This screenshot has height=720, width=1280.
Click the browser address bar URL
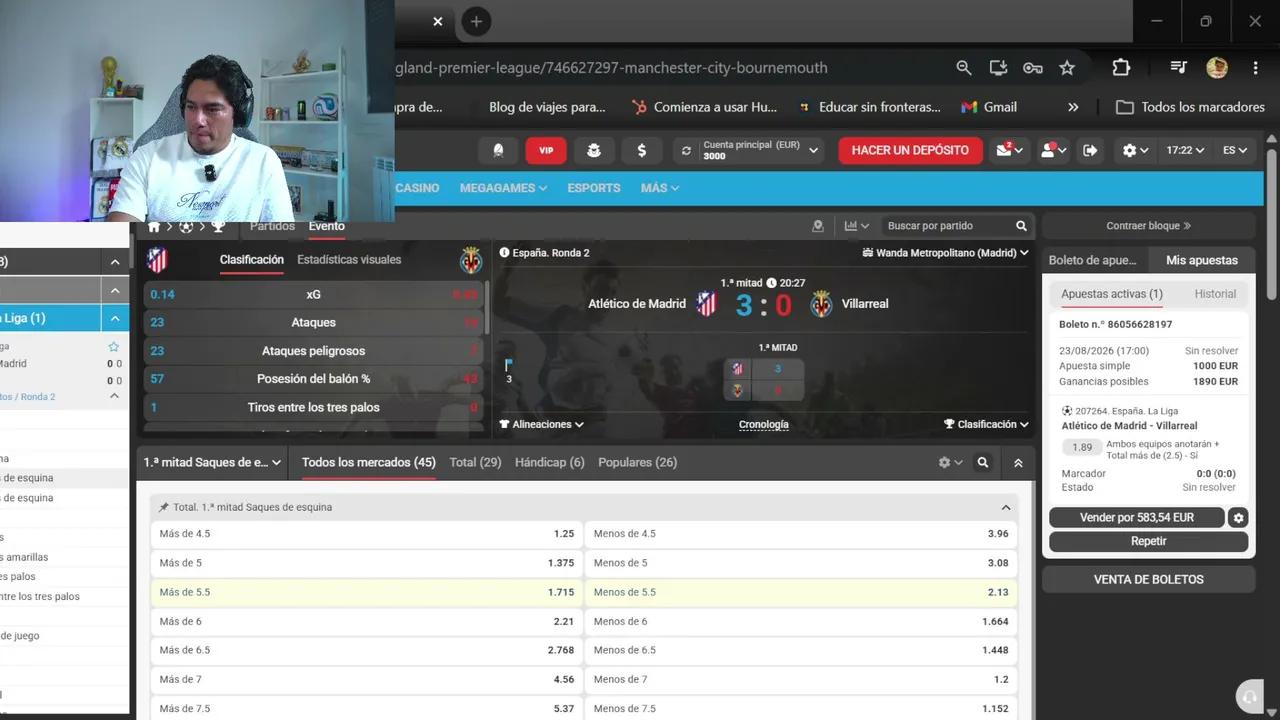pyautogui.click(x=610, y=68)
